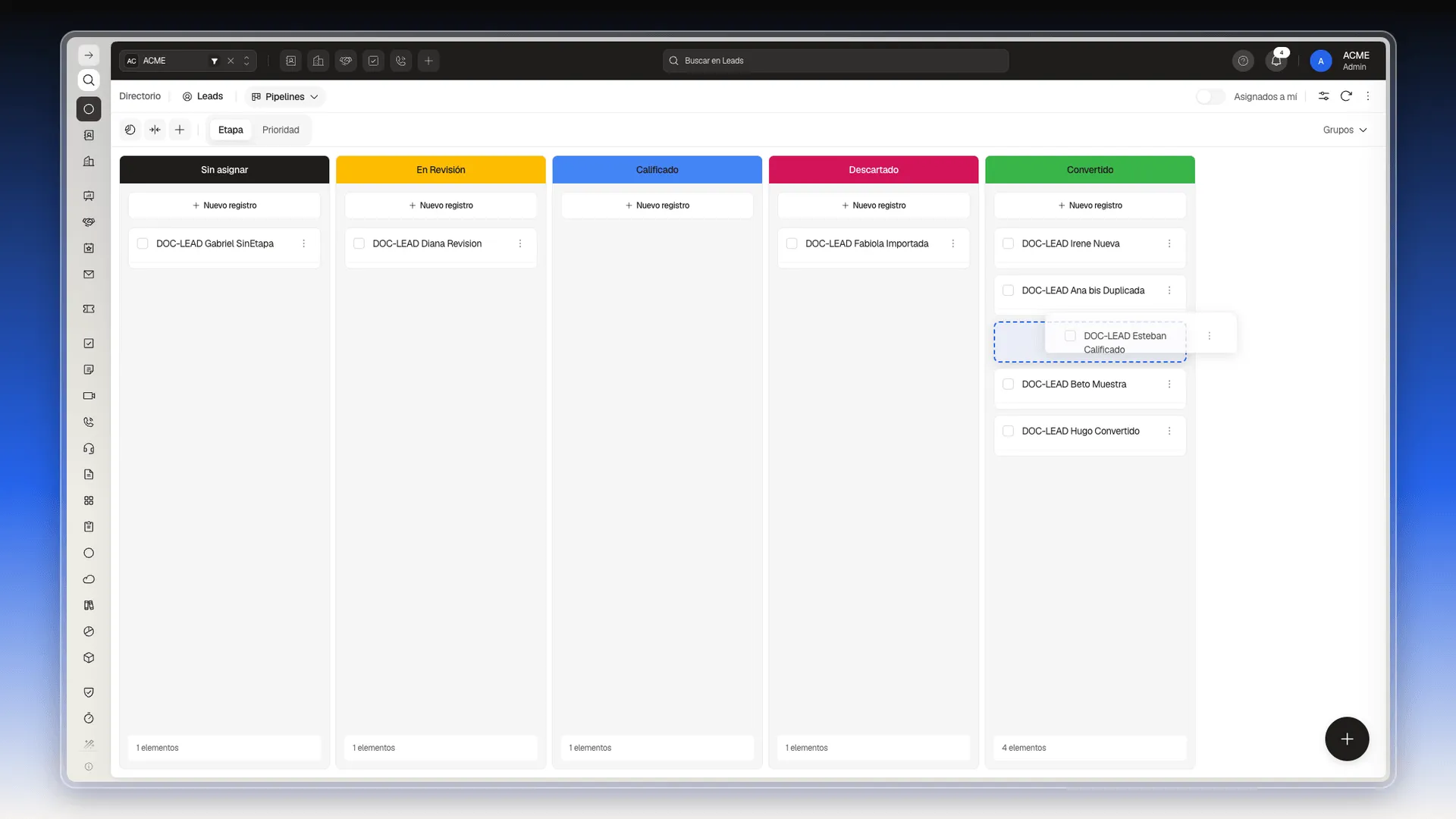Click the sidebar search magnifier icon
Viewport: 1456px width, 819px height.
pos(89,80)
